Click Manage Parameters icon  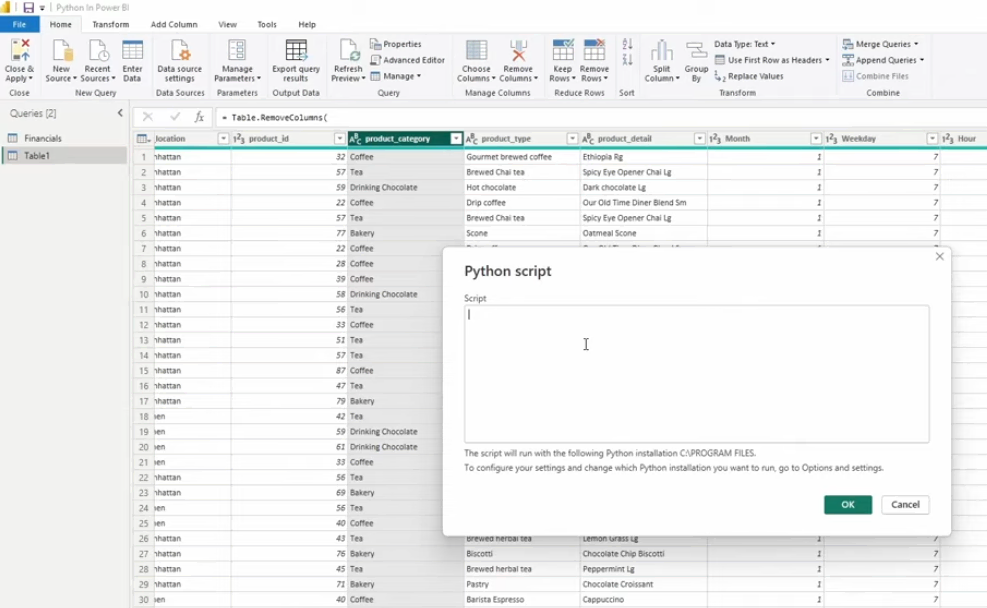[x=237, y=50]
